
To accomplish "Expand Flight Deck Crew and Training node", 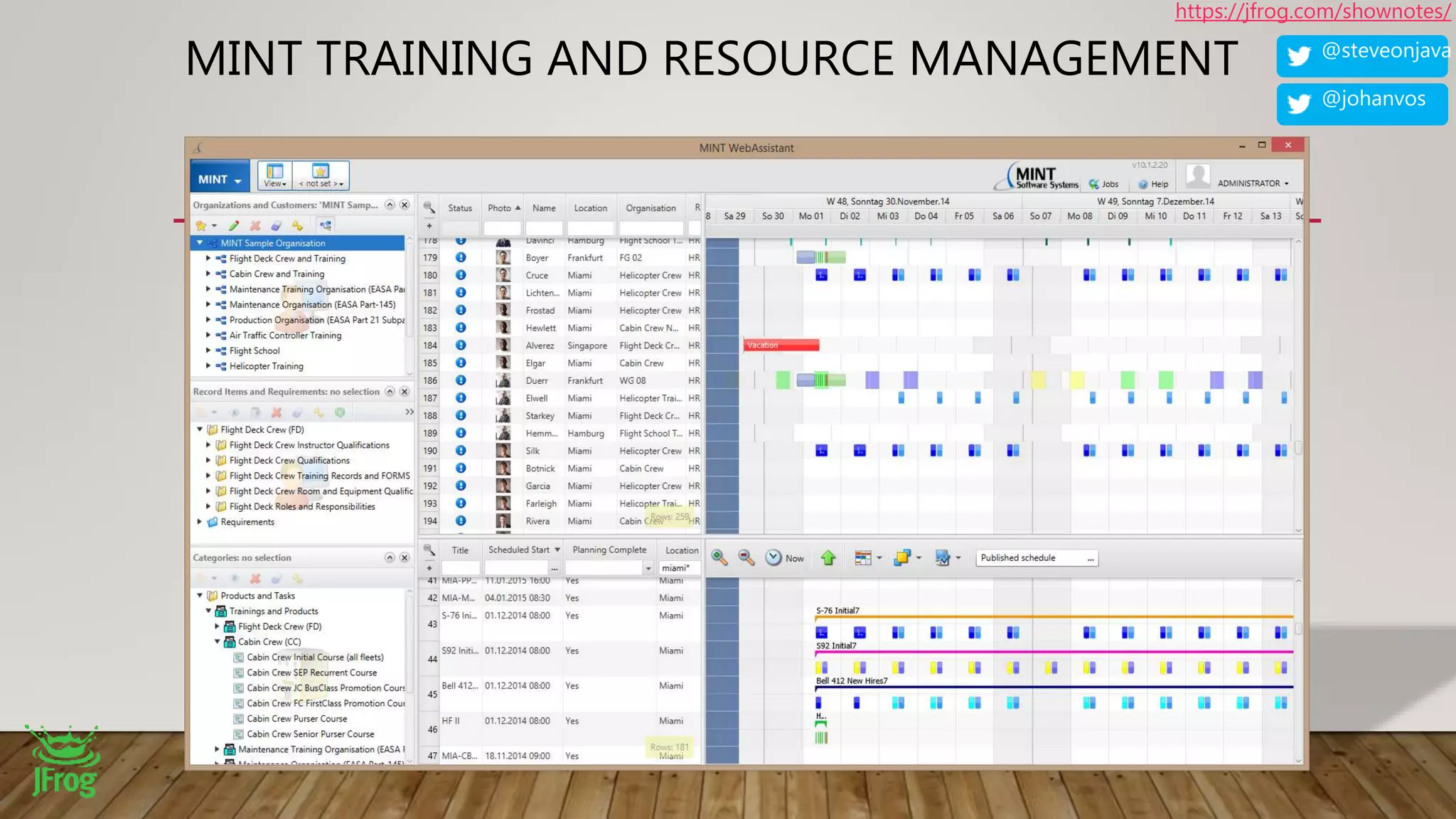I will tap(208, 258).
